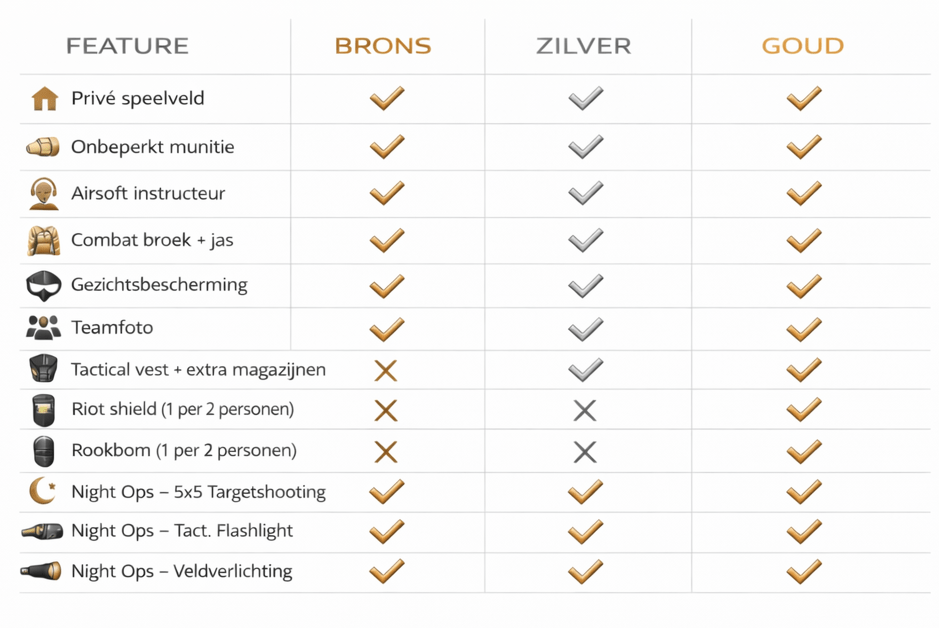Click the flashlight icon for Tact. Flashlight
Viewport: 939px width, 628px height.
coord(42,531)
